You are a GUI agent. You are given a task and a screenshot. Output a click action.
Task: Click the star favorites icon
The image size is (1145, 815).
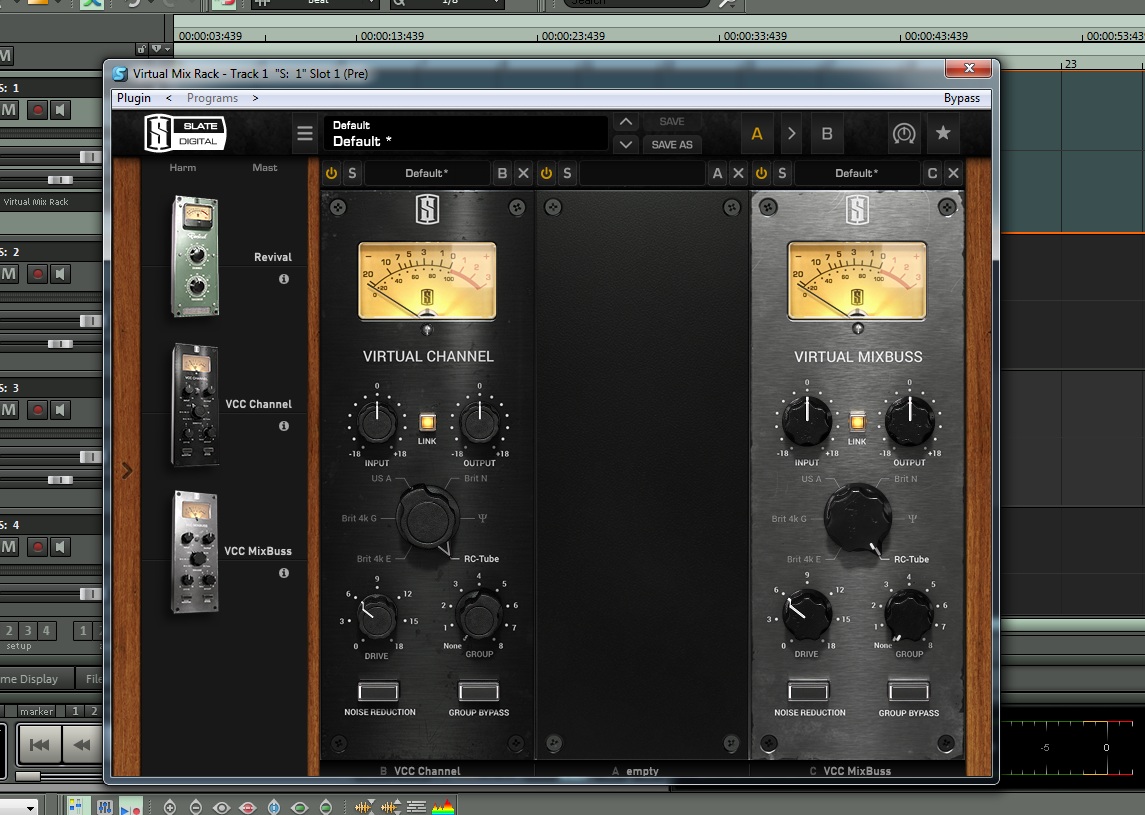pos(943,133)
